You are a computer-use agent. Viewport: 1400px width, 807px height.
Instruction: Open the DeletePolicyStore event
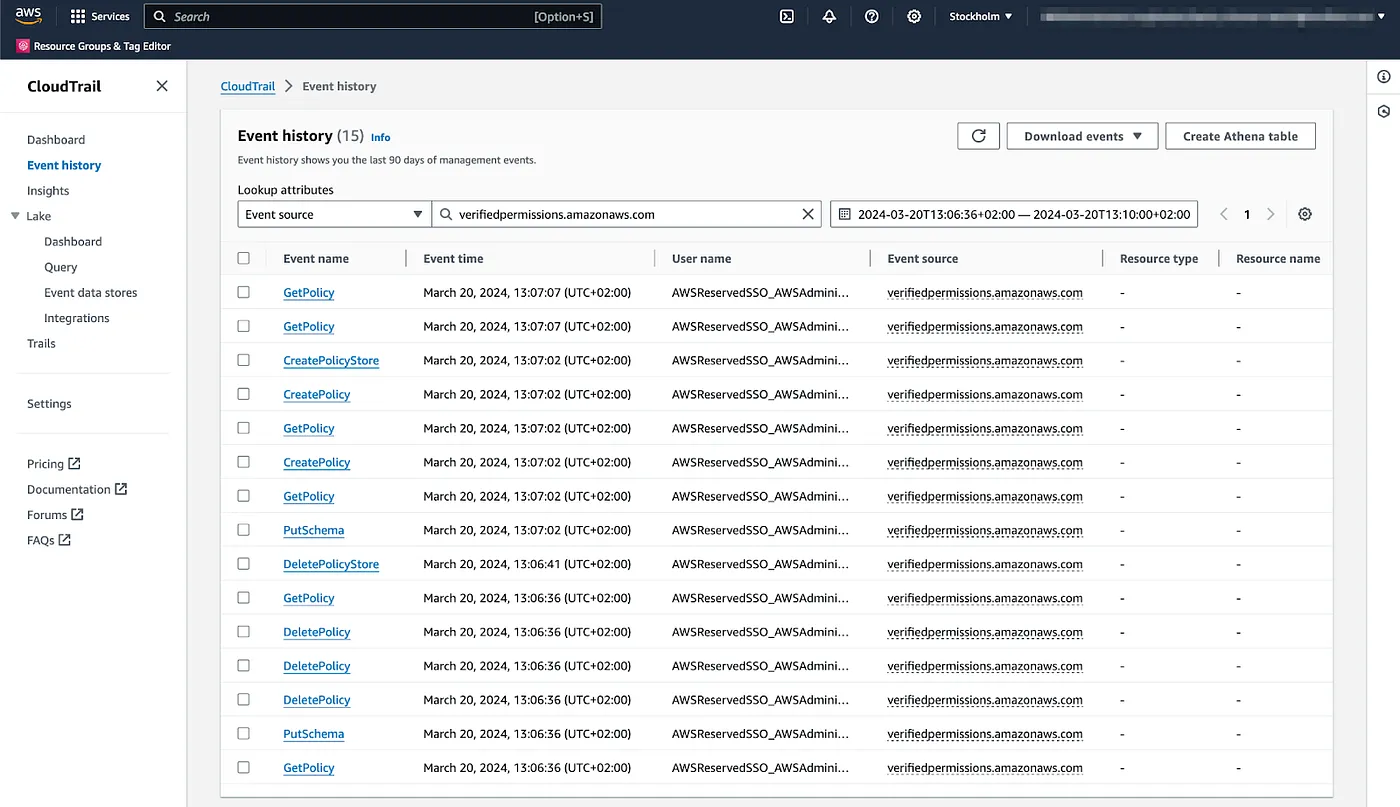tap(331, 564)
